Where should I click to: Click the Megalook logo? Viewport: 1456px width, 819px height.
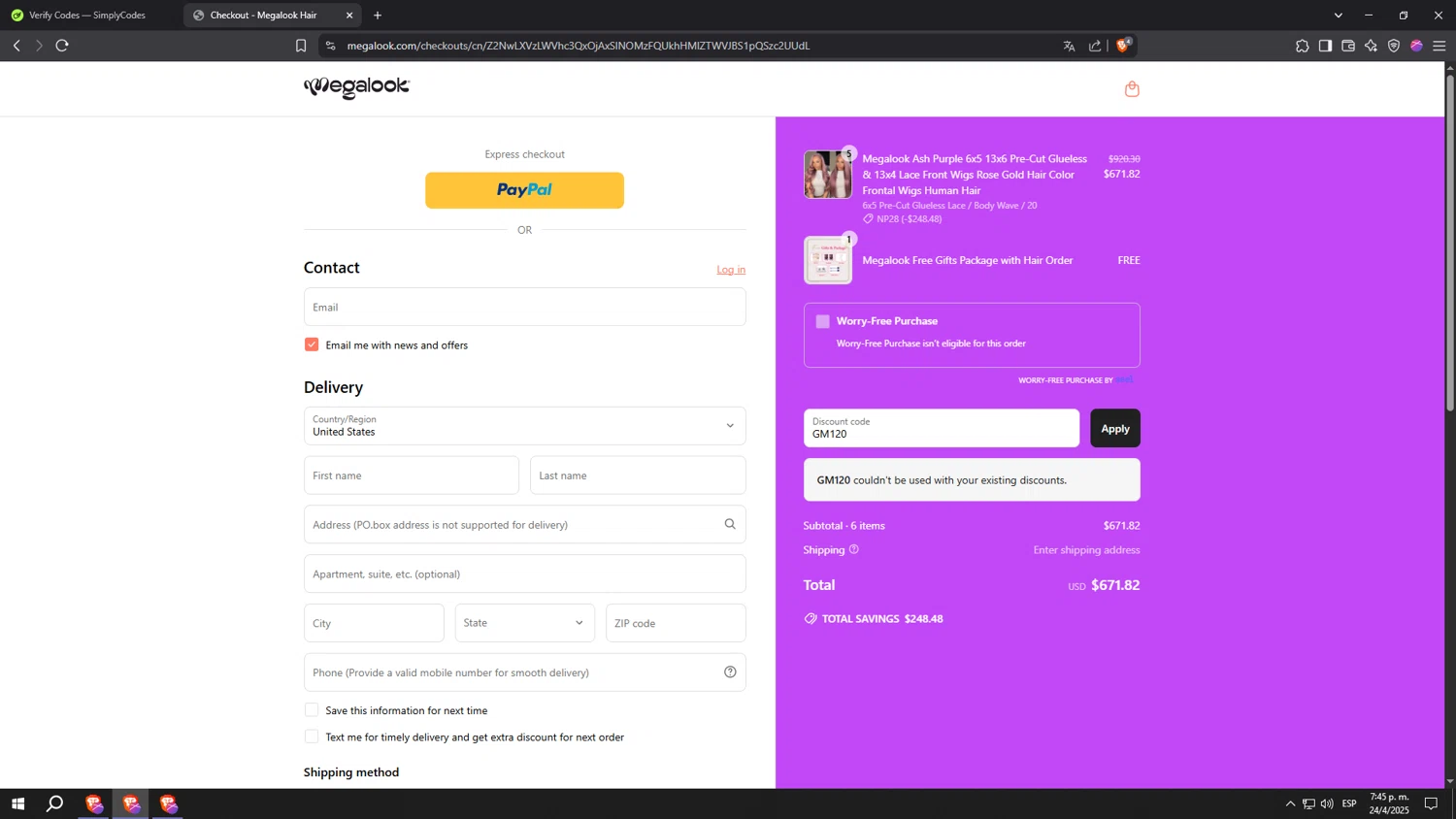coord(356,87)
